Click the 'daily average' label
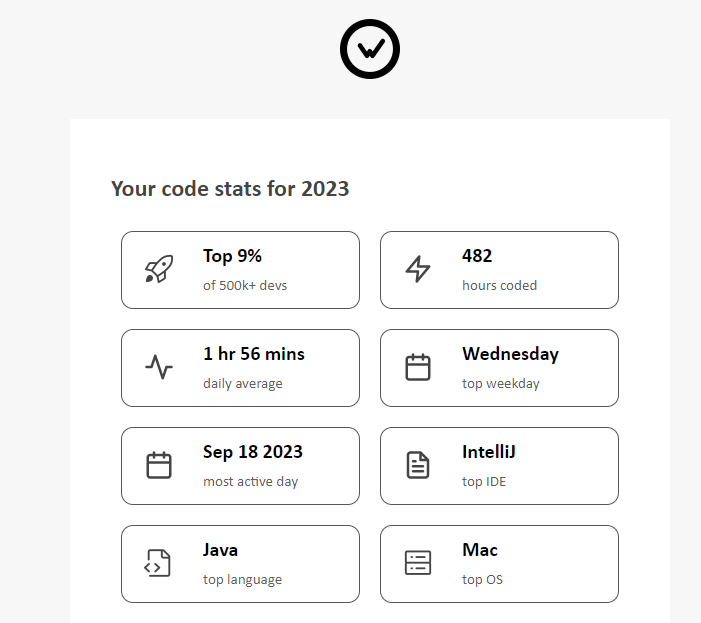 243,383
